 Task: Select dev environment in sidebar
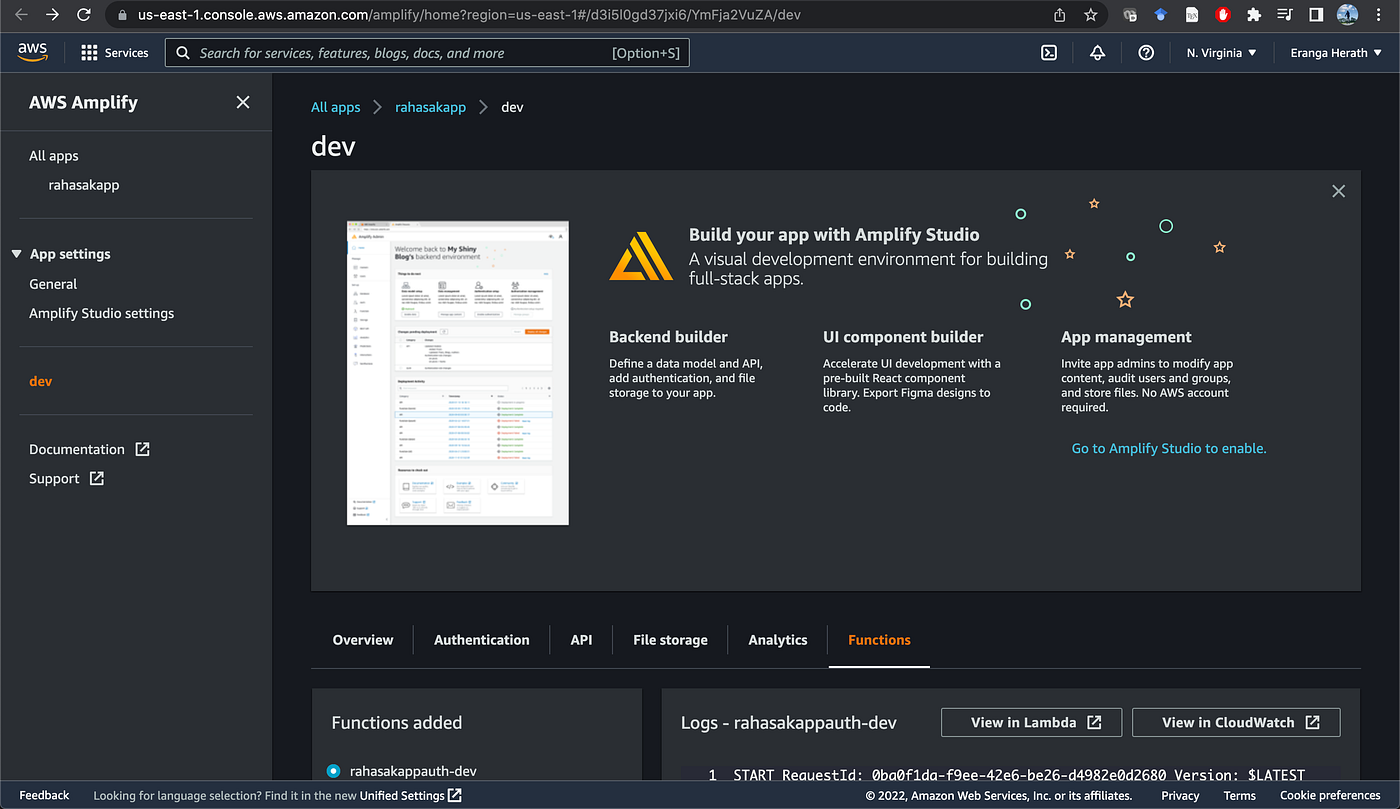[x=41, y=381]
